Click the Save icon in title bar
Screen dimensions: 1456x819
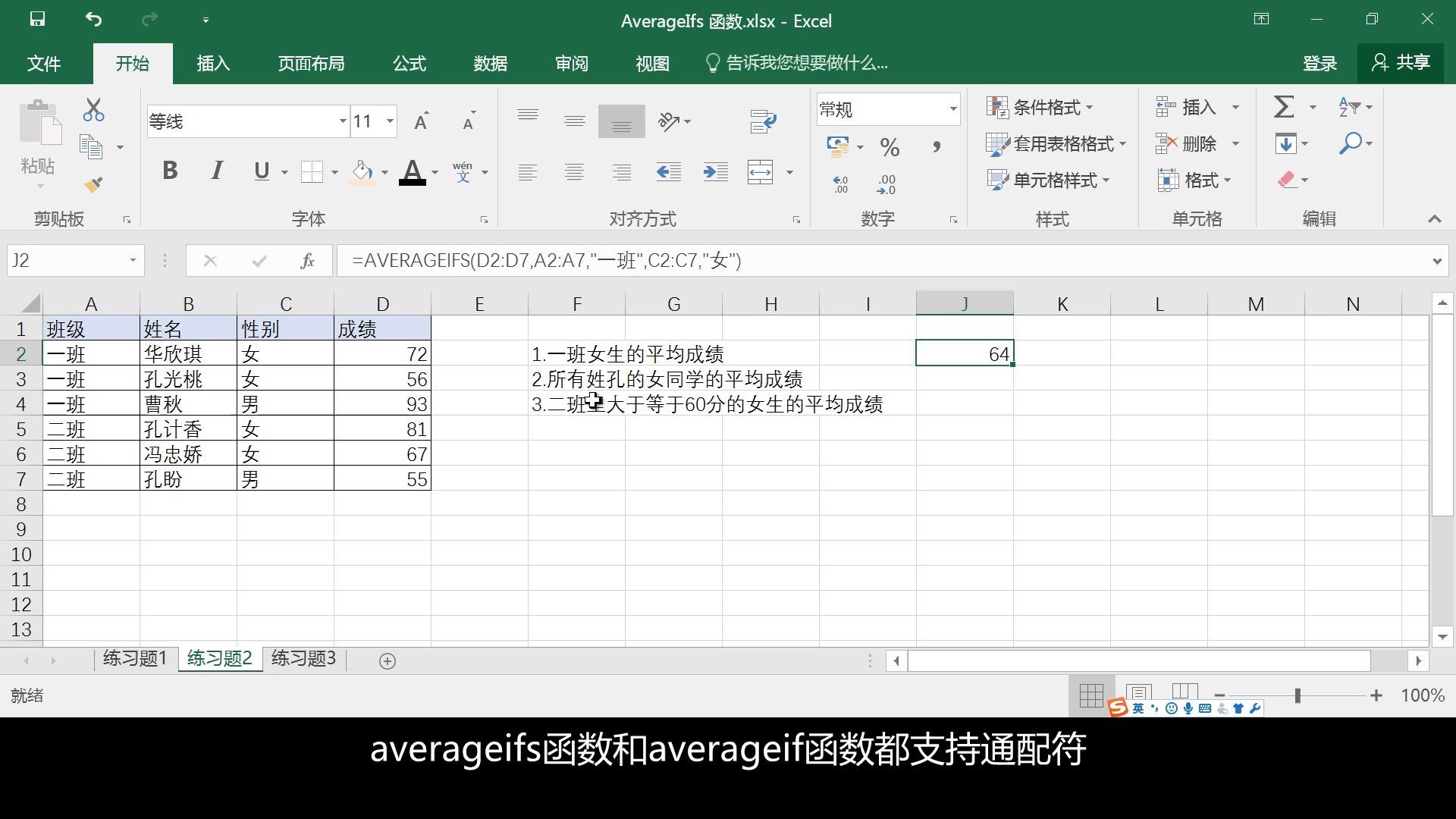tap(37, 20)
